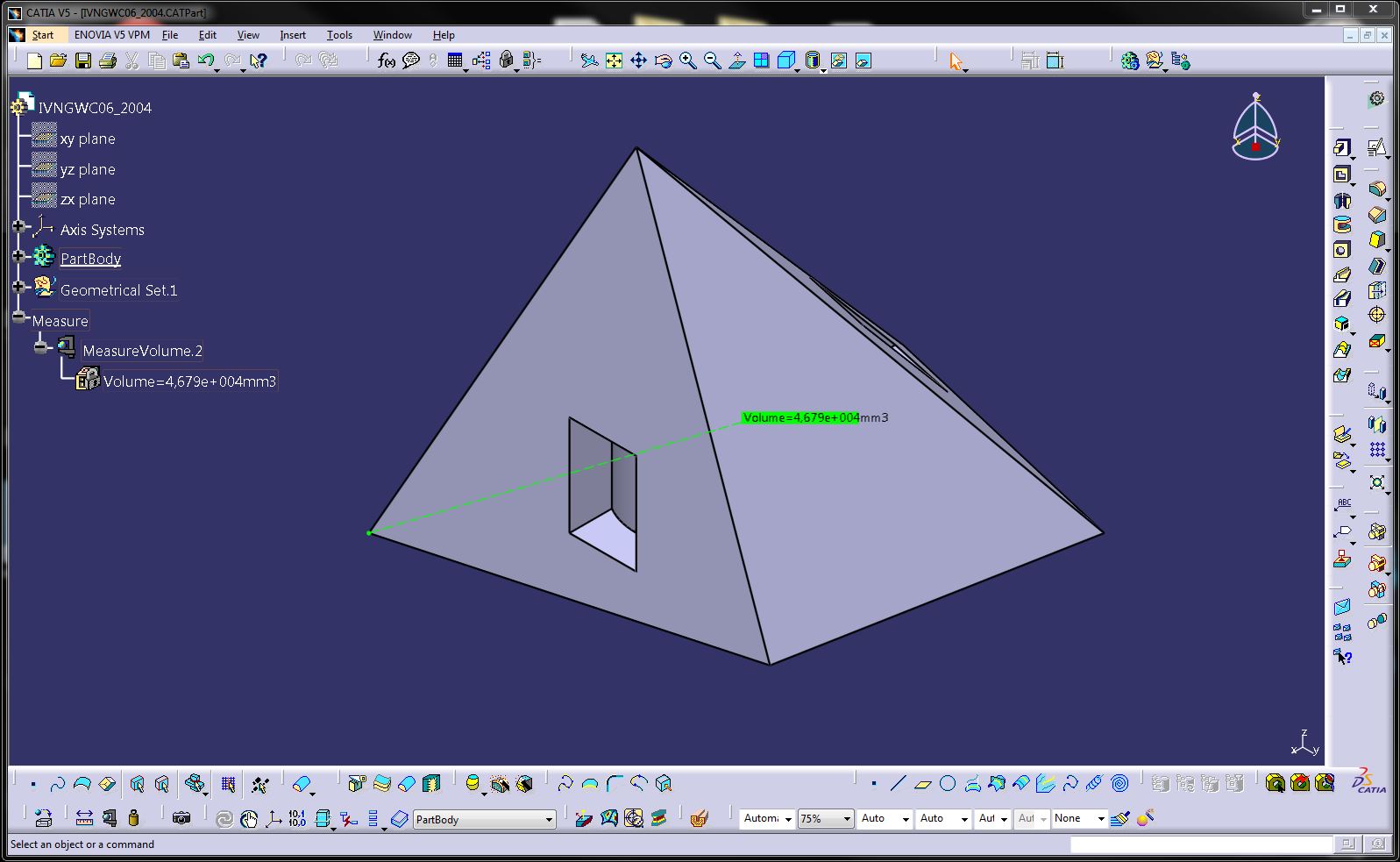Click the Line tool in bottom toolbar

tap(898, 783)
